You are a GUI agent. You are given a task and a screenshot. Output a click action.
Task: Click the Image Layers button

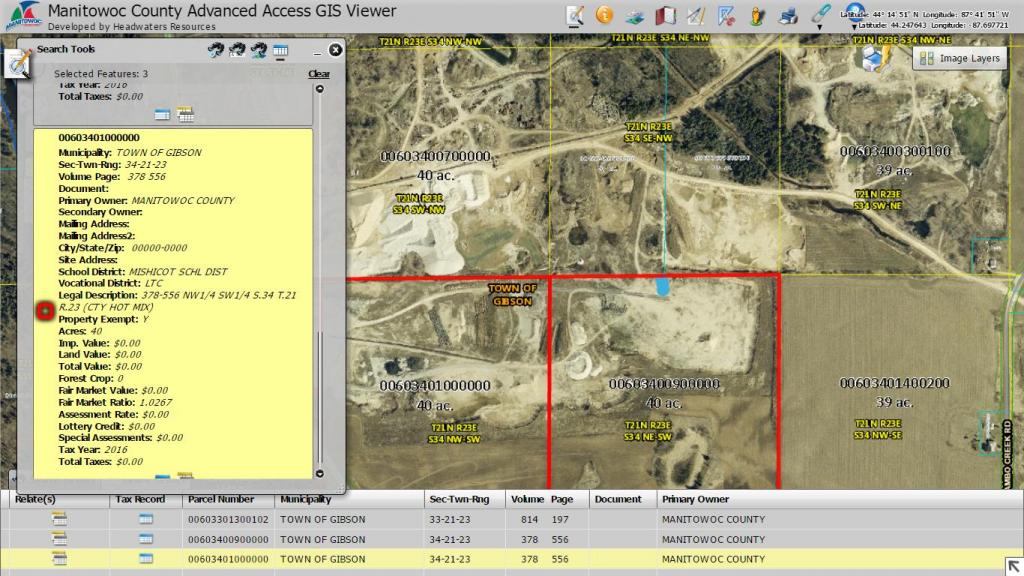959,59
